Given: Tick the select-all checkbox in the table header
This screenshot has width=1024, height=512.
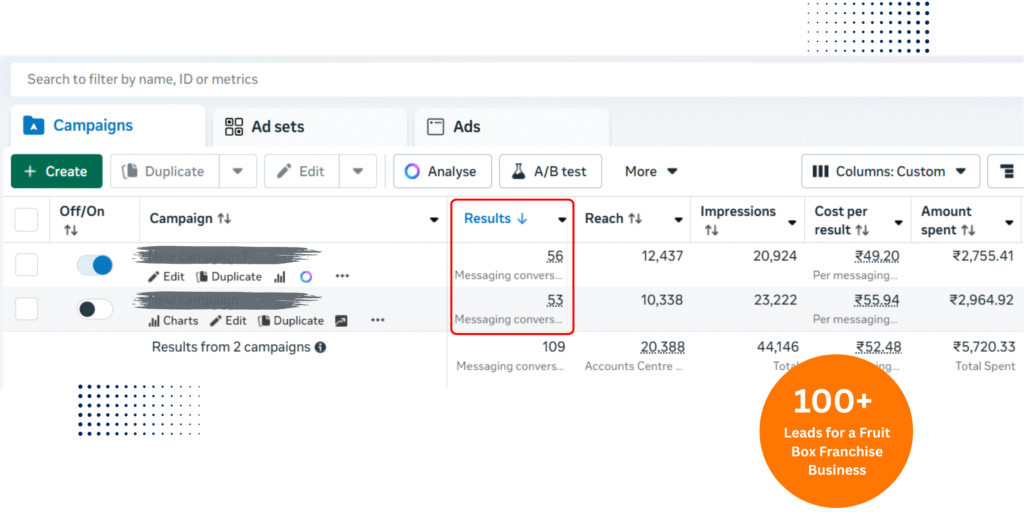Looking at the screenshot, I should (x=26, y=219).
